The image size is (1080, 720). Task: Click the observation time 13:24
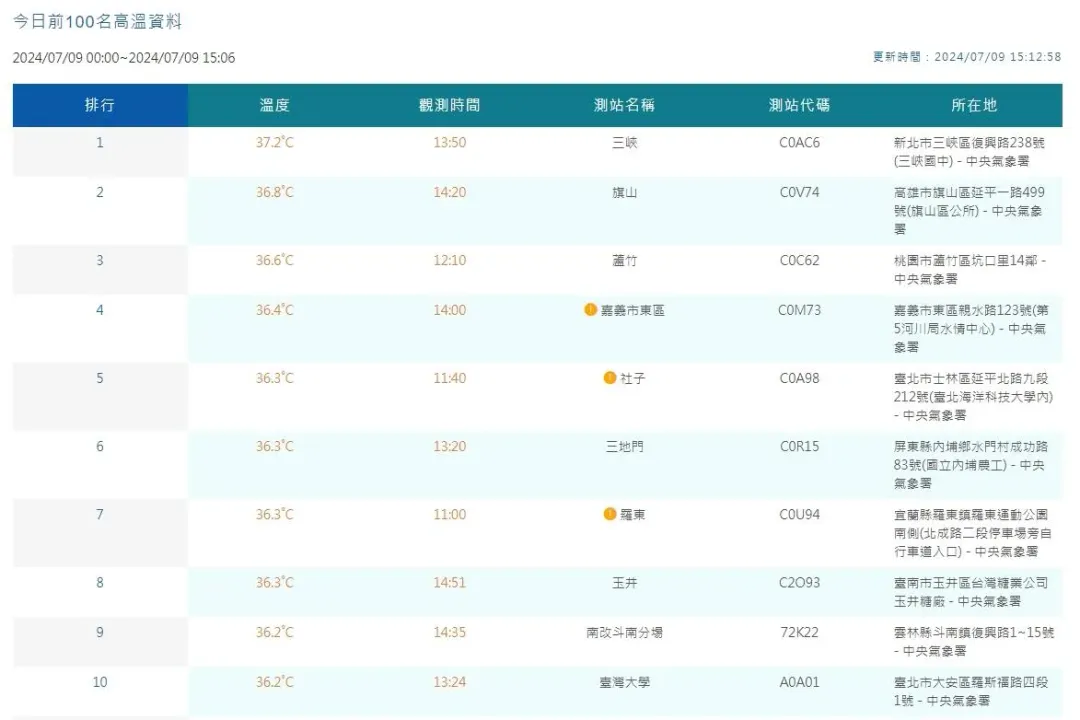[450, 682]
